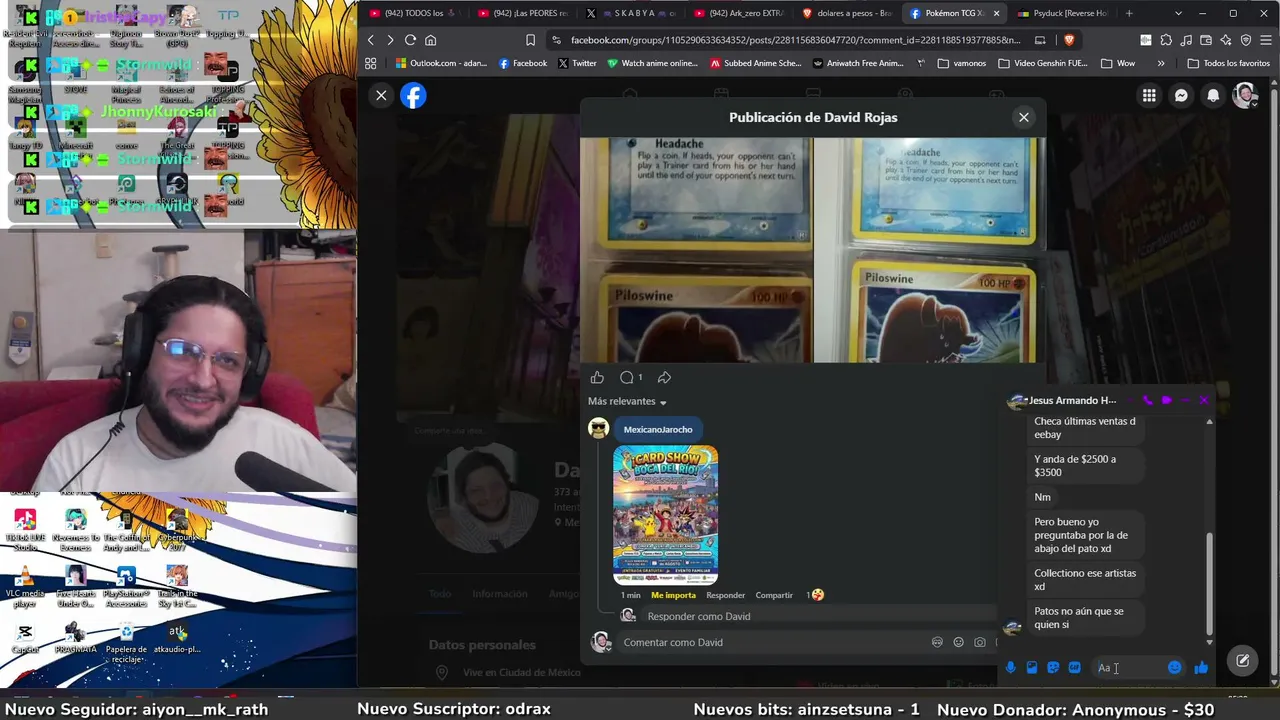
Task: Click the chat conversation scrollbar thumb
Action: 1210,582
